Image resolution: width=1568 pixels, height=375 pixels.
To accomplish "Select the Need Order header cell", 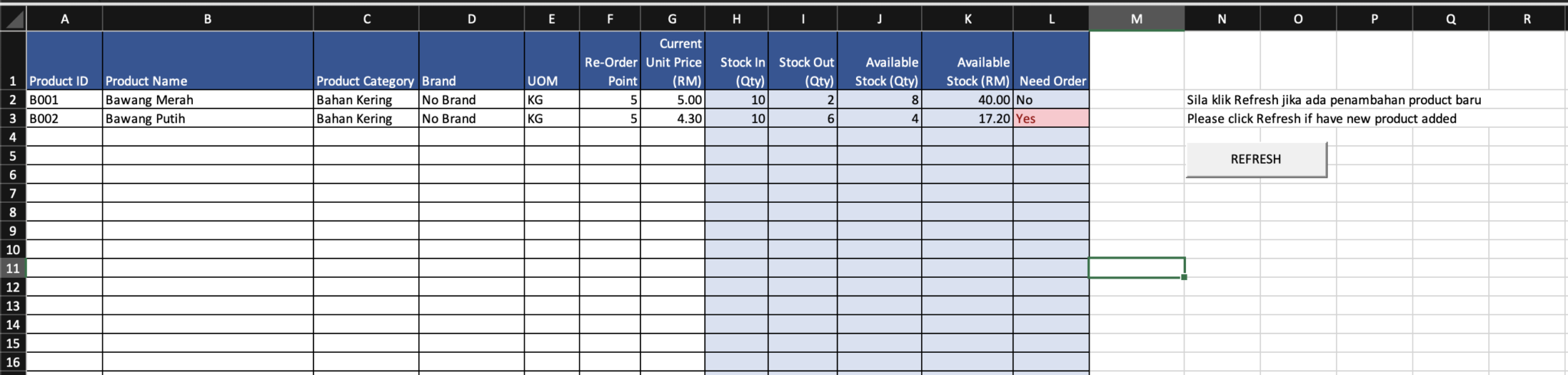I will click(x=1051, y=61).
